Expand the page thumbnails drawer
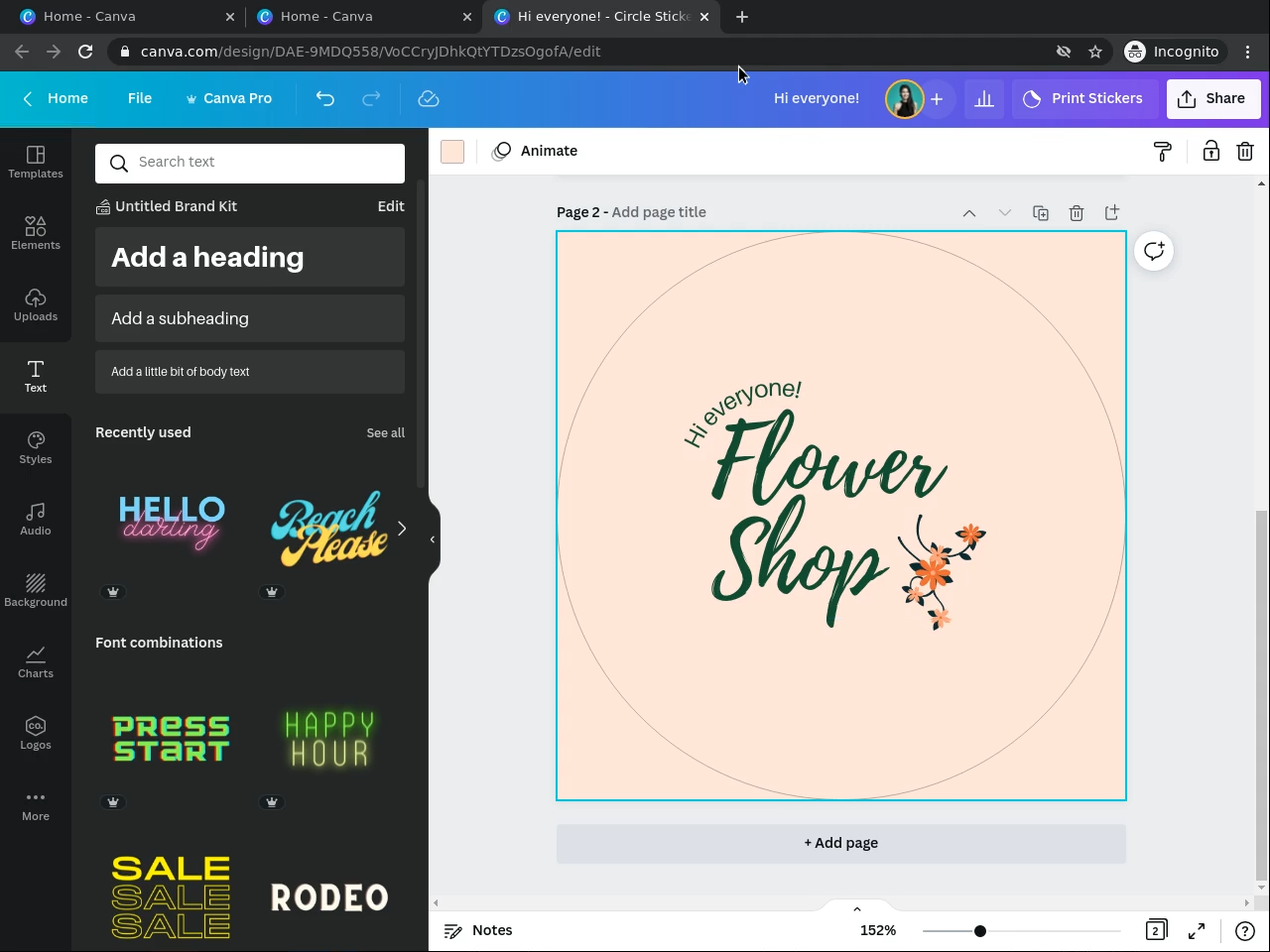The width and height of the screenshot is (1270, 952). (x=857, y=908)
